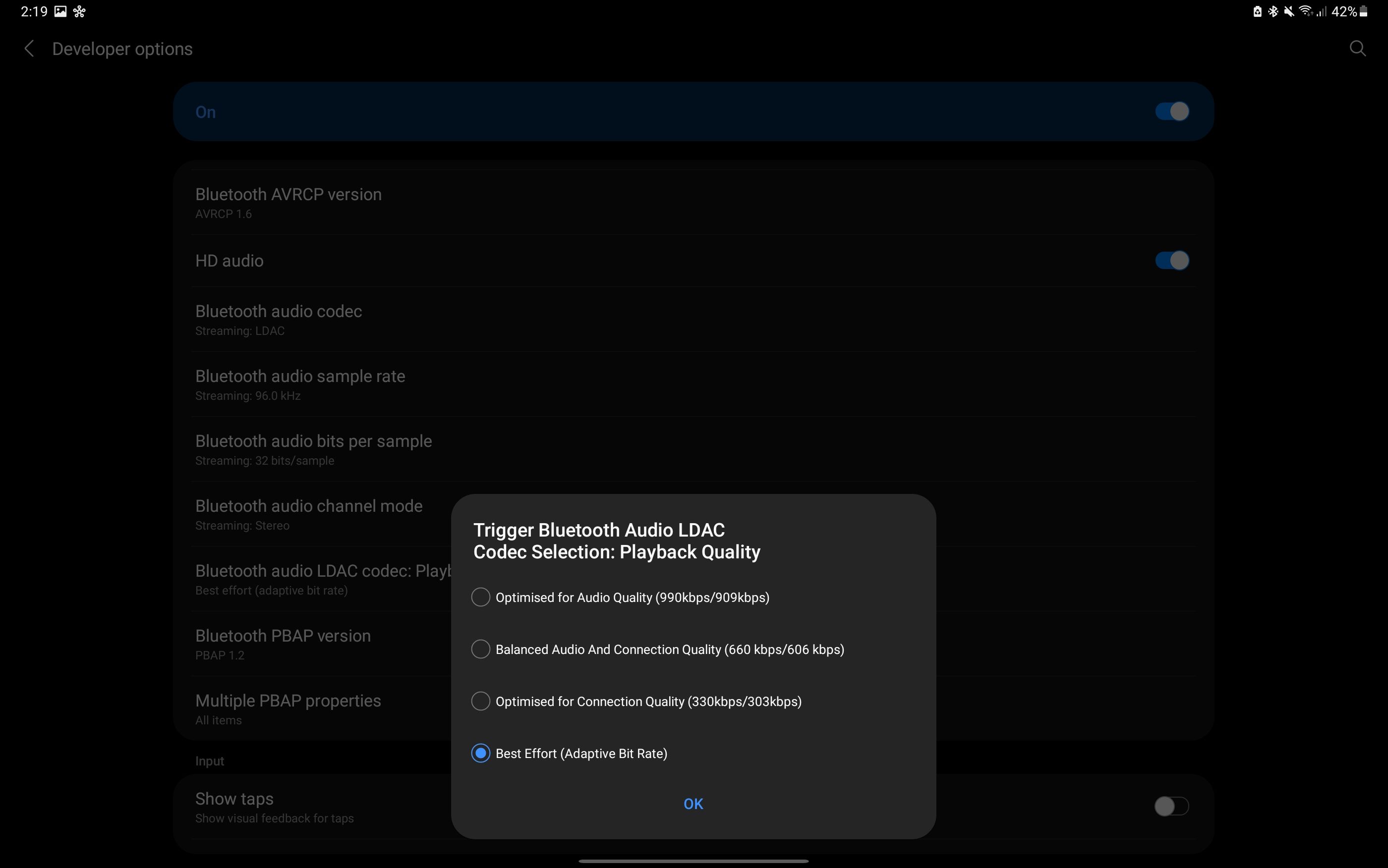
Task: Tap the back arrow to leave Developer options
Action: [29, 48]
